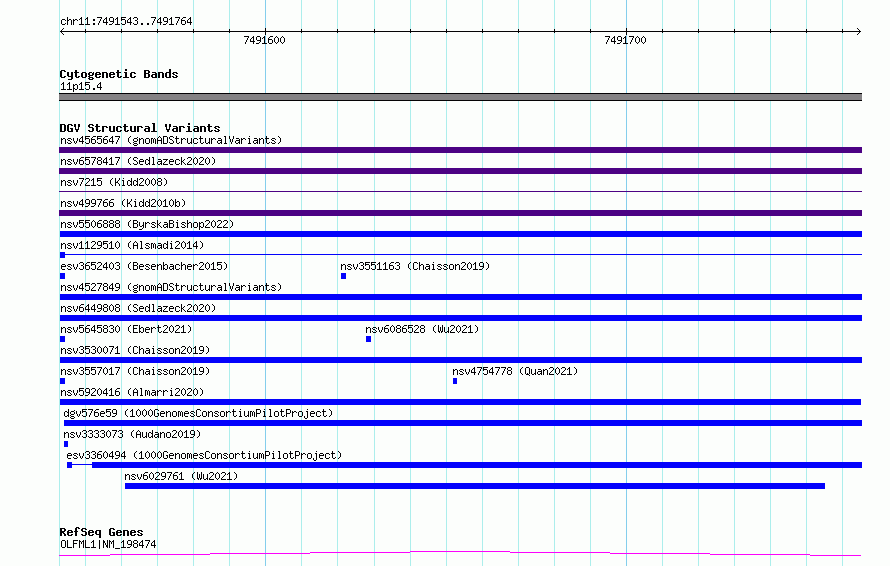Click the nsv4527849 gnomADStructuralVariants label
Screen dimensions: 890x566
click(x=171, y=287)
